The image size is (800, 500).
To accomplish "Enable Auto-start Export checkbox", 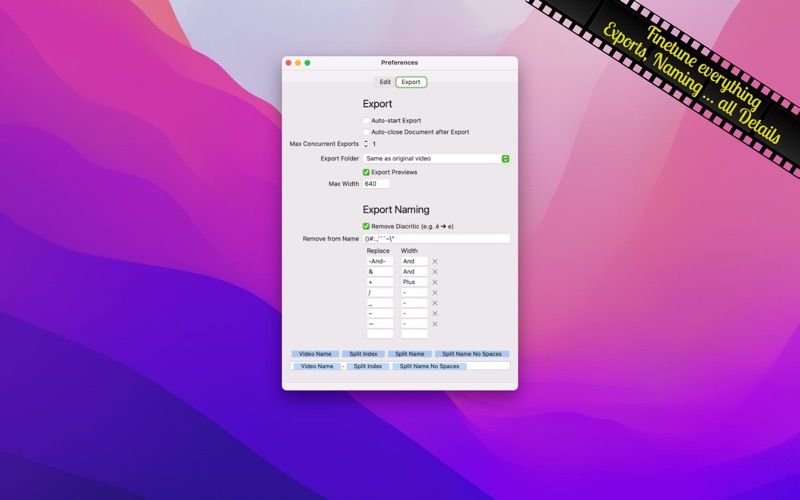I will (x=366, y=121).
